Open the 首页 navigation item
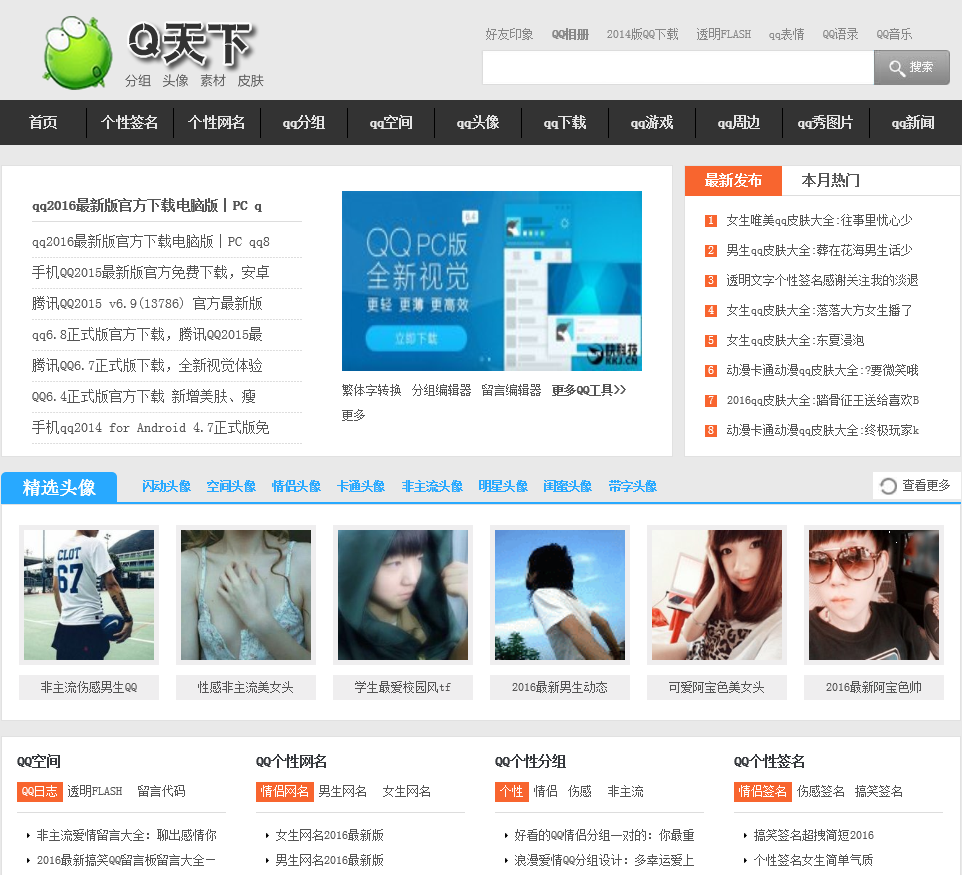962x875 pixels. 43,123
